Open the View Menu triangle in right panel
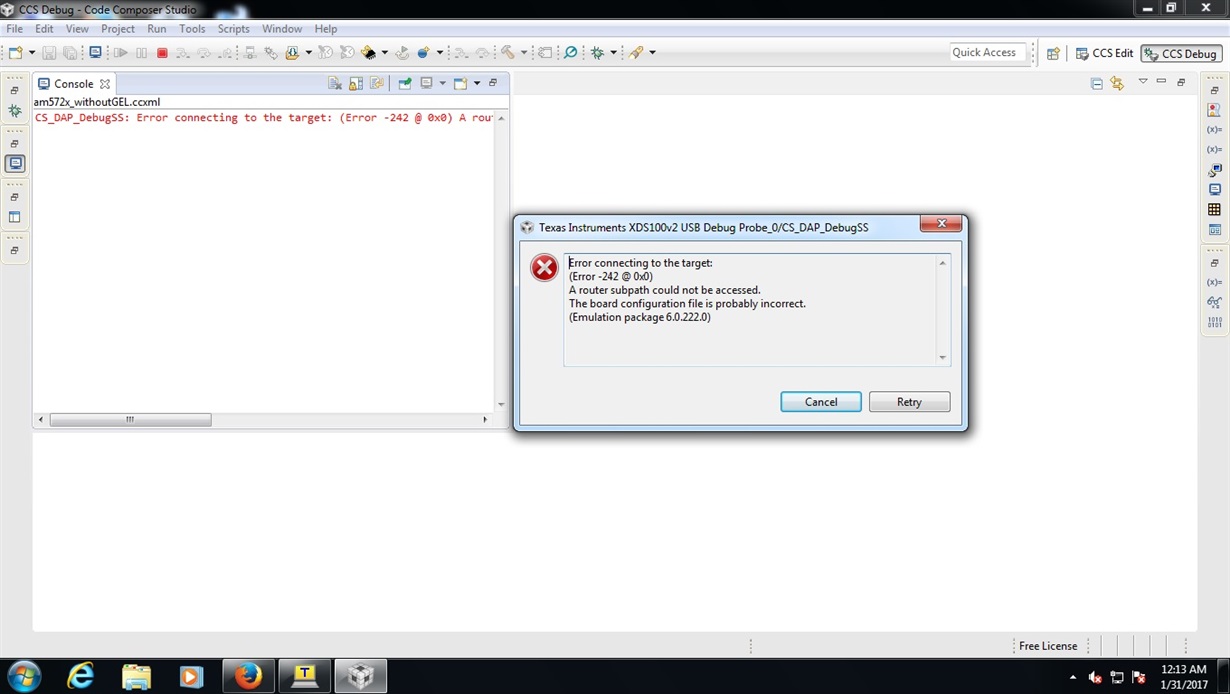 tap(1143, 81)
